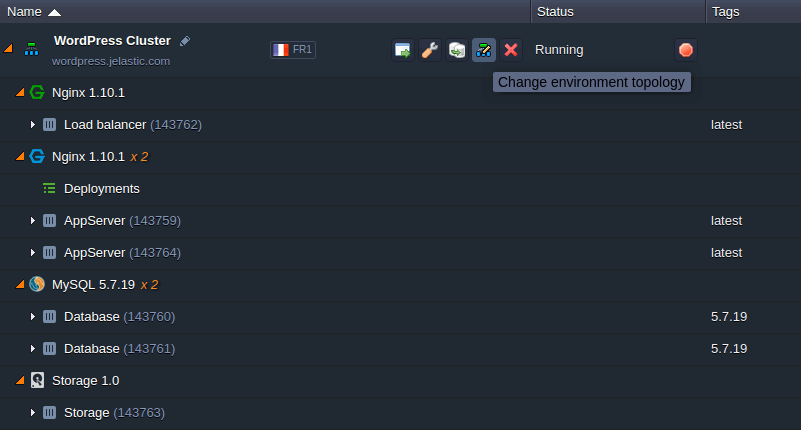Viewport: 801px width, 430px height.
Task: Expand AppServer node 143759
Action: point(32,221)
